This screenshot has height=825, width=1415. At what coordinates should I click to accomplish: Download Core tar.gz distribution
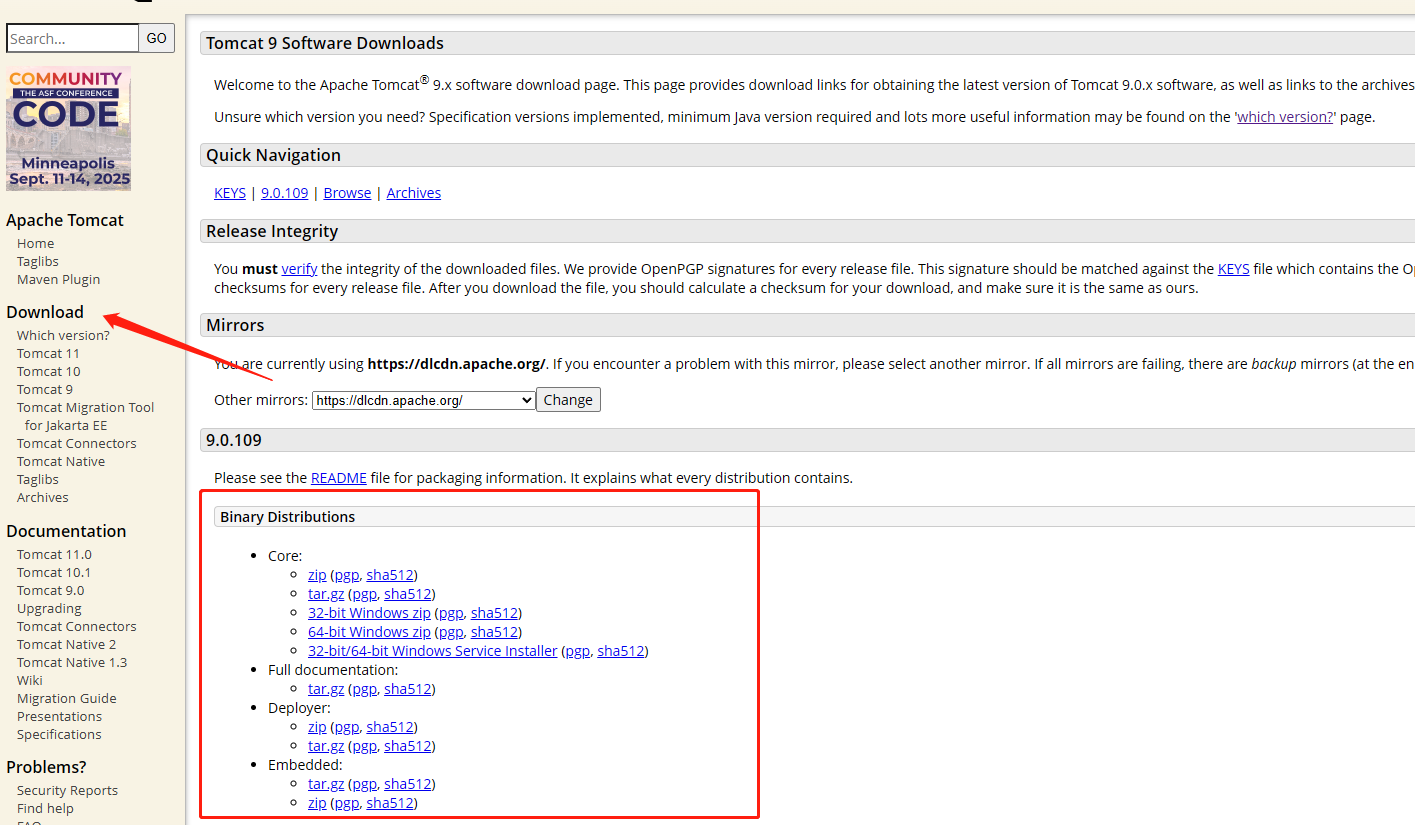point(326,594)
